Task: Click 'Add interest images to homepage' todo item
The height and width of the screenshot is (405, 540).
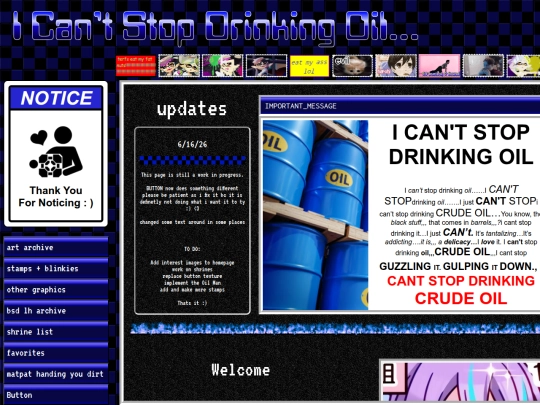Action: pyautogui.click(x=192, y=262)
